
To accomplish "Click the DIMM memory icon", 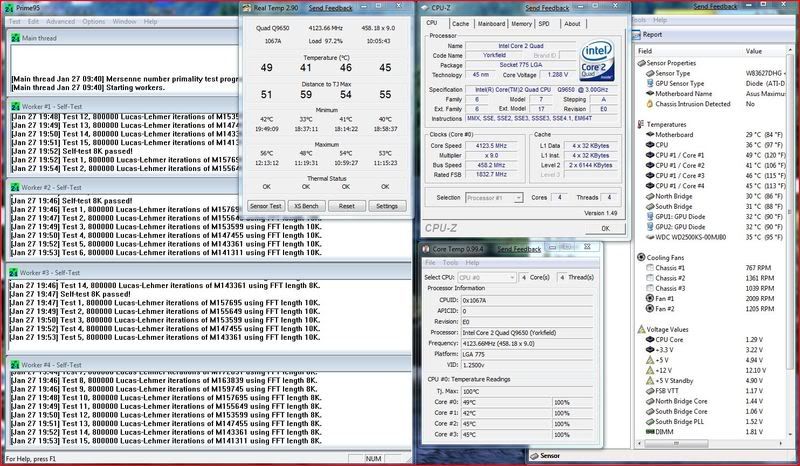I will 650,432.
